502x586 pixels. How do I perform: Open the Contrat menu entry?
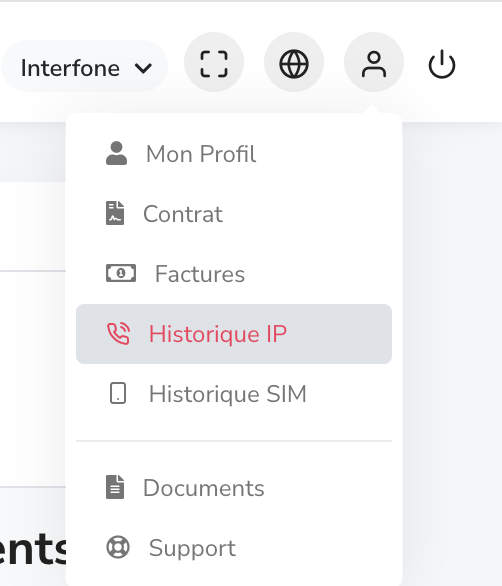(234, 214)
